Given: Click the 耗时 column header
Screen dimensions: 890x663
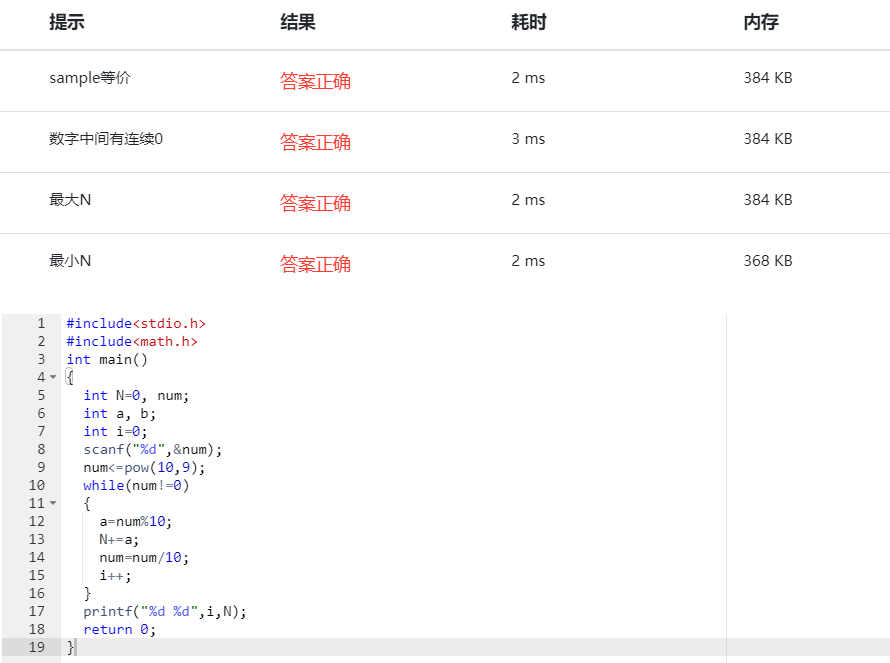Looking at the screenshot, I should [x=528, y=22].
